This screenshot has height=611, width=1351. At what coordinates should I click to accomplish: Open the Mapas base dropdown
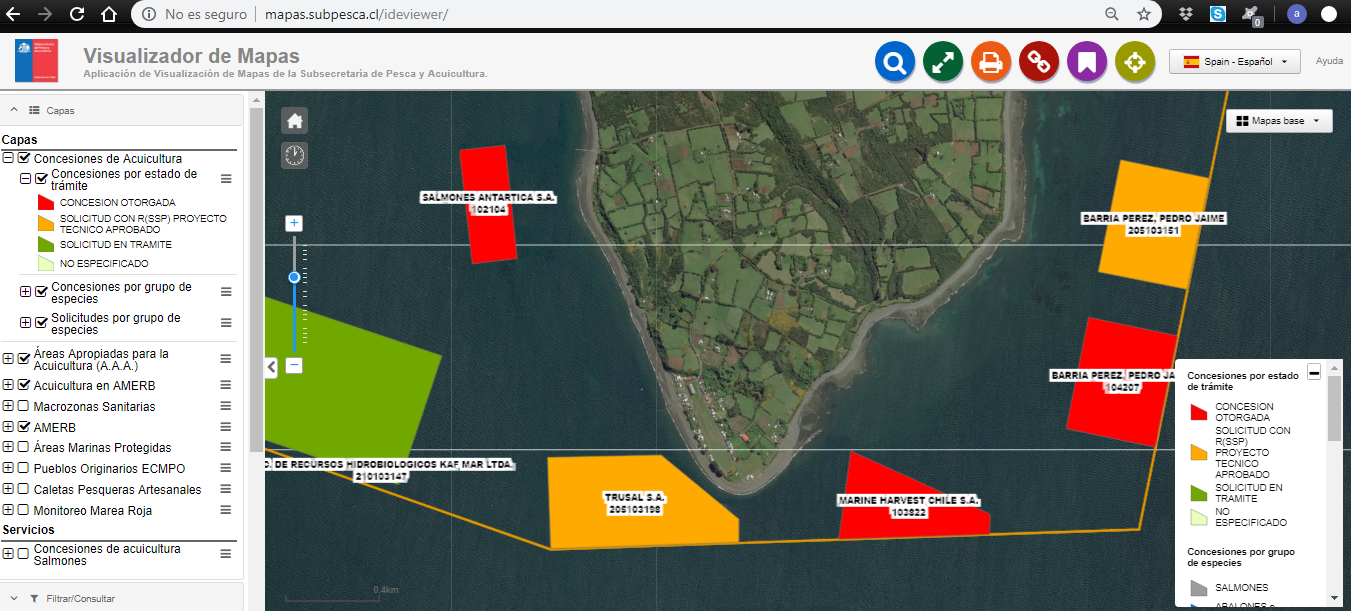(x=1278, y=121)
